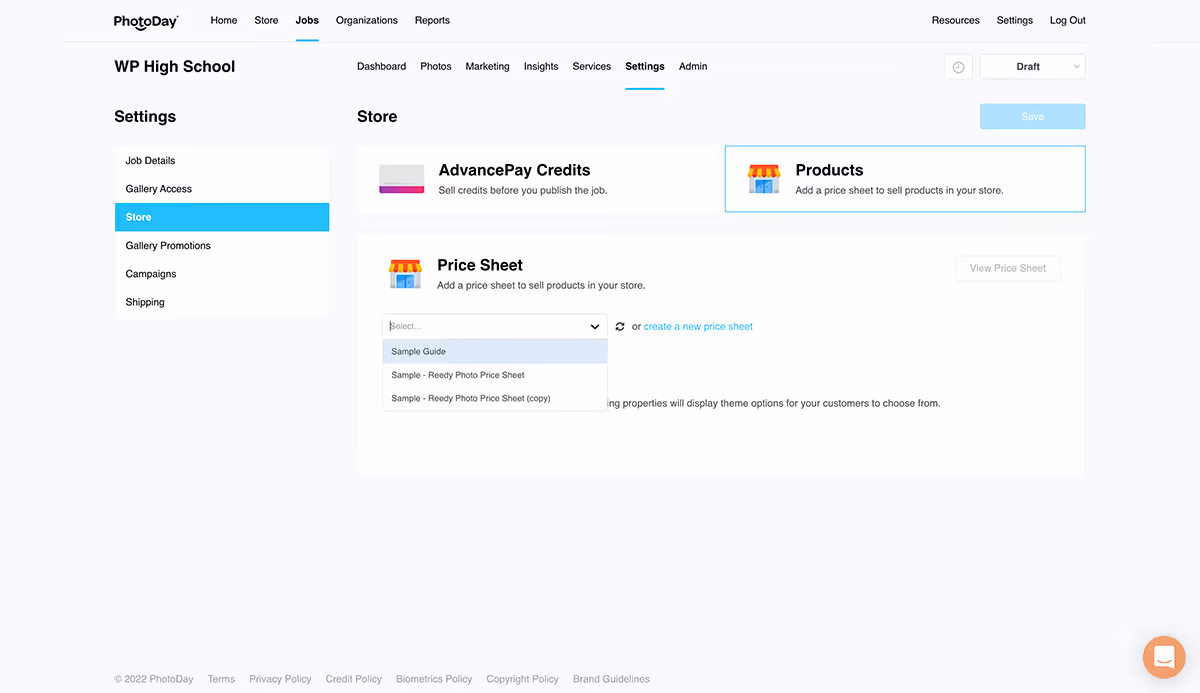Click the WP High School job title
Image resolution: width=1200 pixels, height=693 pixels.
[175, 67]
